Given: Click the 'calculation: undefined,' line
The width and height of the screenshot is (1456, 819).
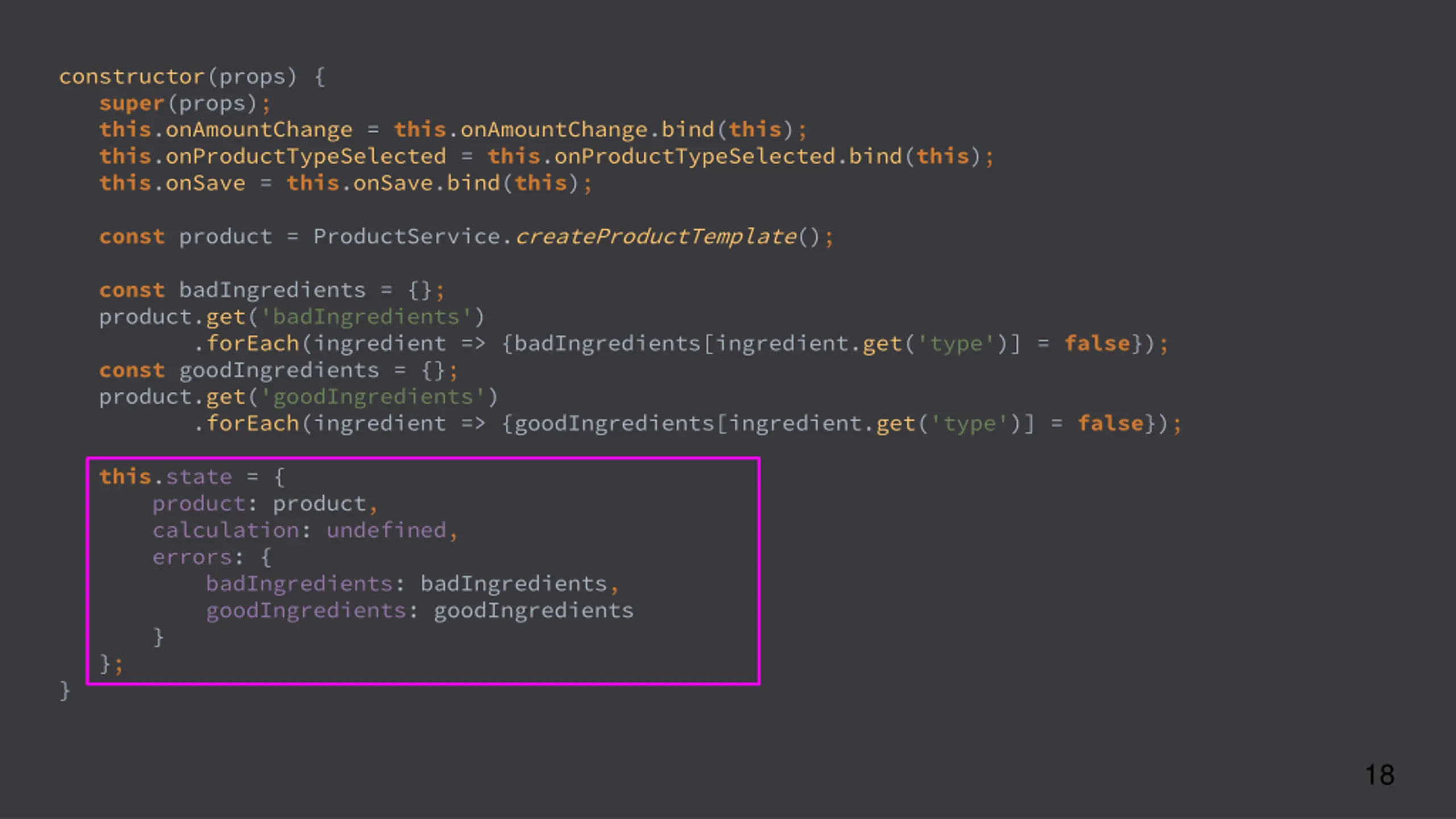Looking at the screenshot, I should click(305, 531).
